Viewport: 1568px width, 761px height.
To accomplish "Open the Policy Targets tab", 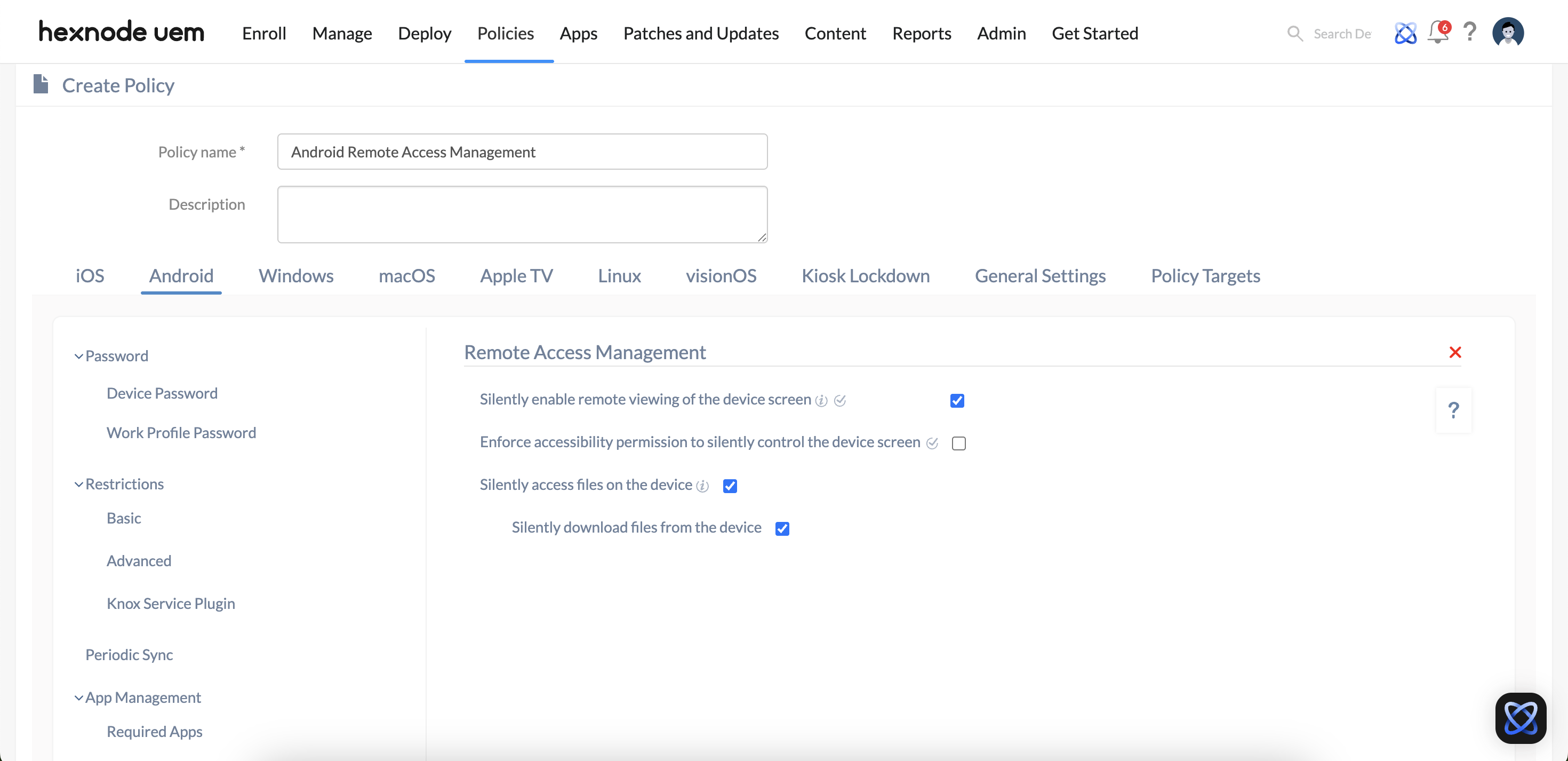I will [x=1205, y=275].
